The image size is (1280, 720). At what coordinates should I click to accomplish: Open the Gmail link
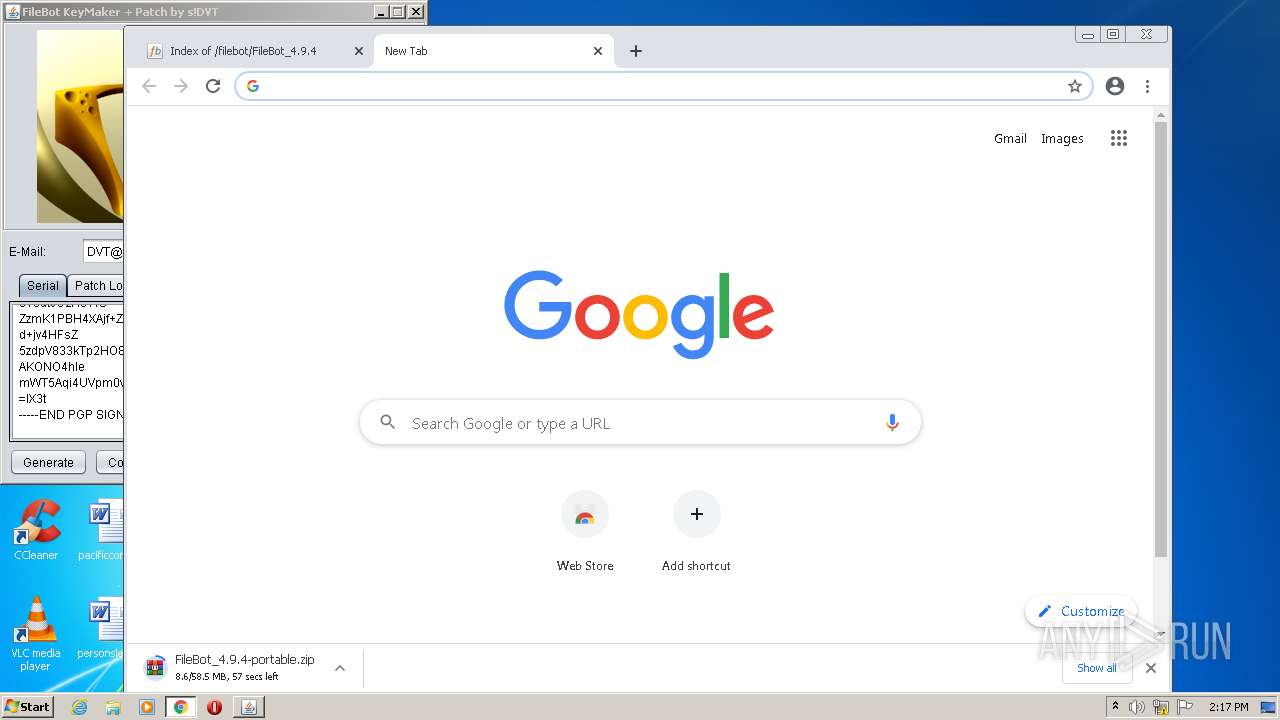[1010, 139]
